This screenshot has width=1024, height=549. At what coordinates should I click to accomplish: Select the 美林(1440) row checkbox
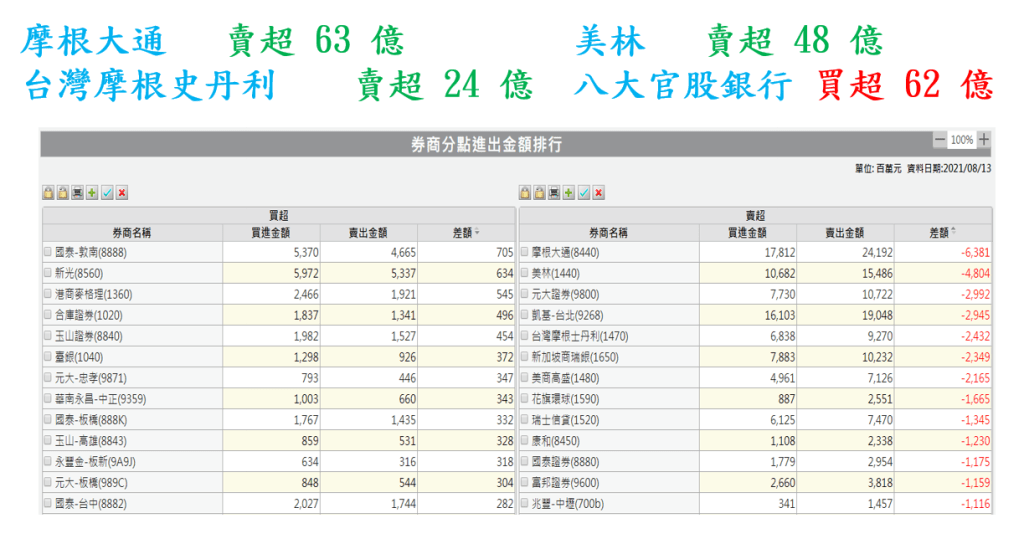pos(525,273)
